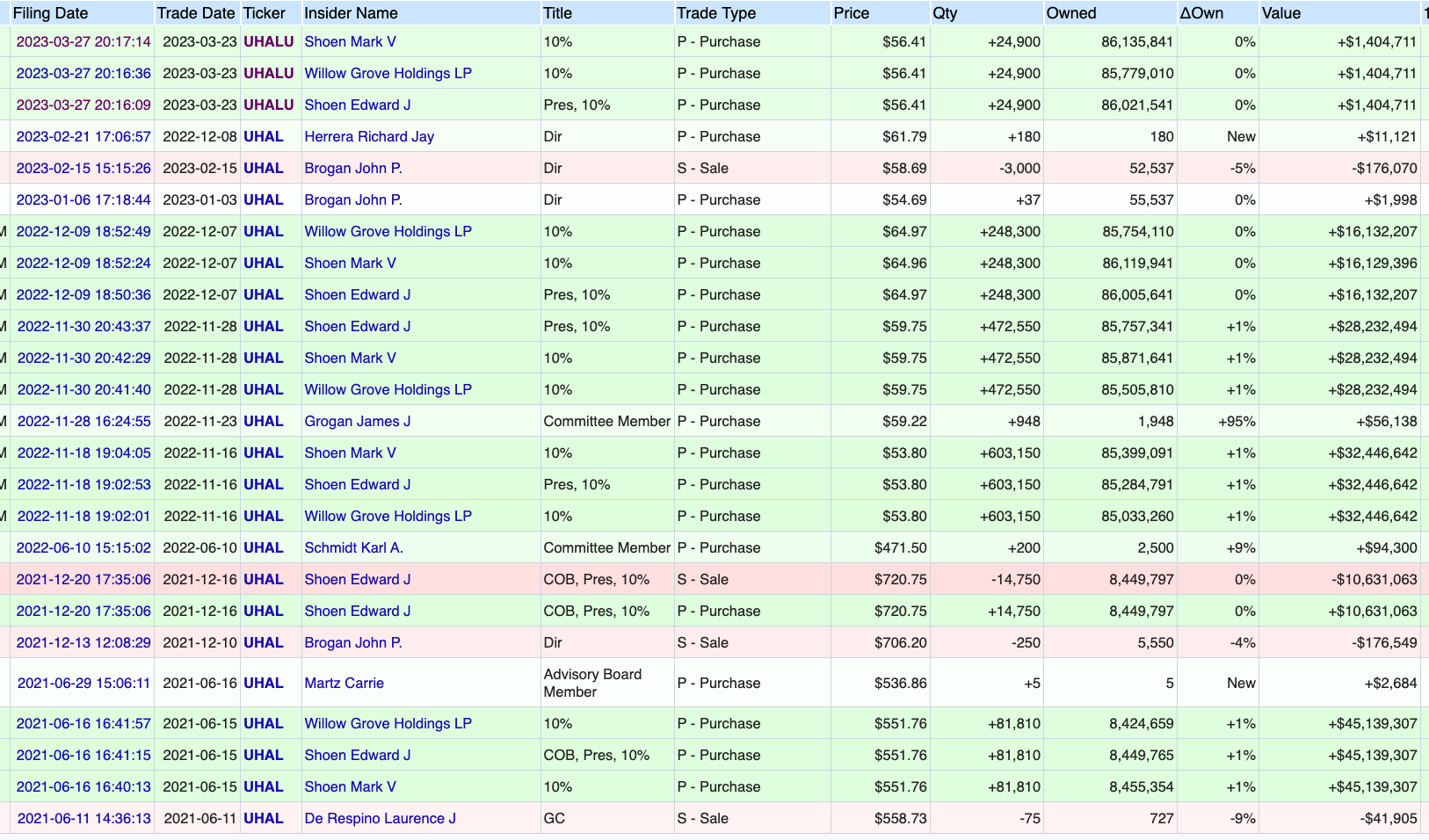Image resolution: width=1429 pixels, height=840 pixels.
Task: Open Willow Grove Holdings LP filed 2022-12-09
Action: pyautogui.click(x=388, y=231)
